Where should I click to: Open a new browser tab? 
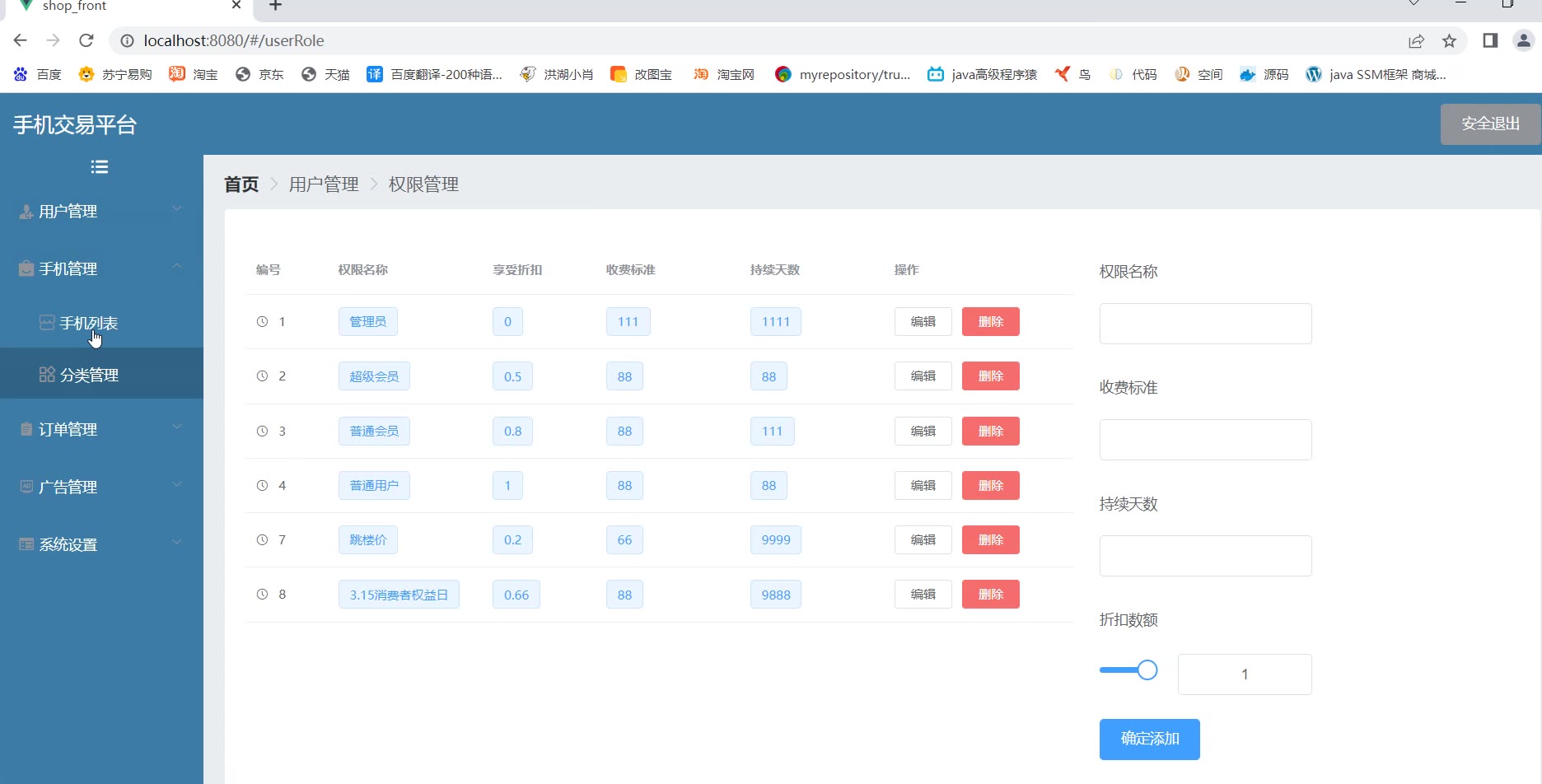point(276,6)
